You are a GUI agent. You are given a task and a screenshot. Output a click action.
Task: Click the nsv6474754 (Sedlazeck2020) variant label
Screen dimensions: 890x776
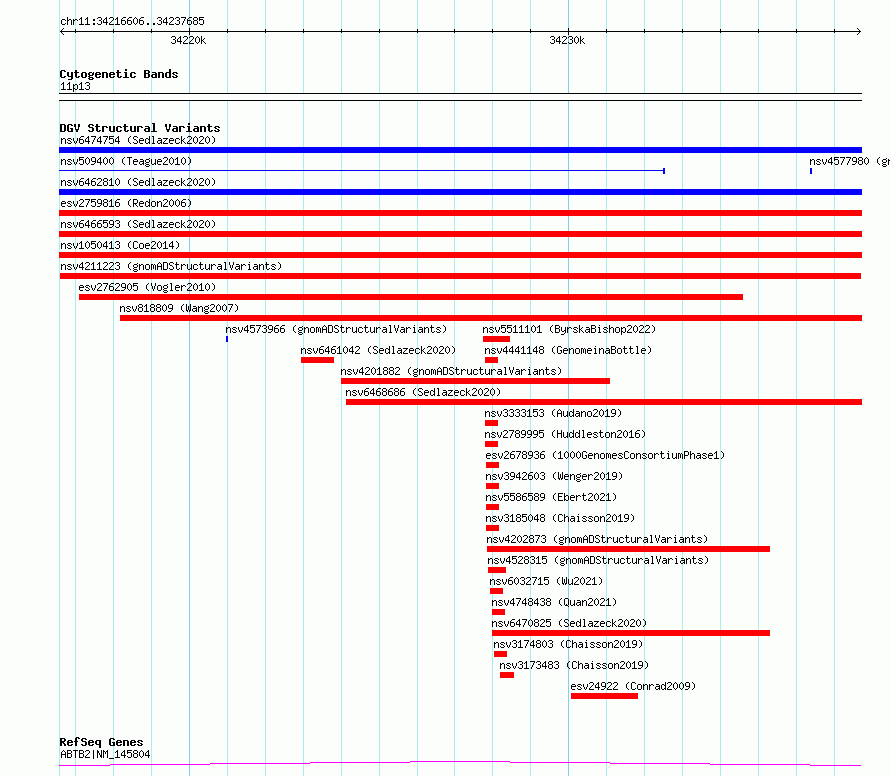click(x=138, y=140)
